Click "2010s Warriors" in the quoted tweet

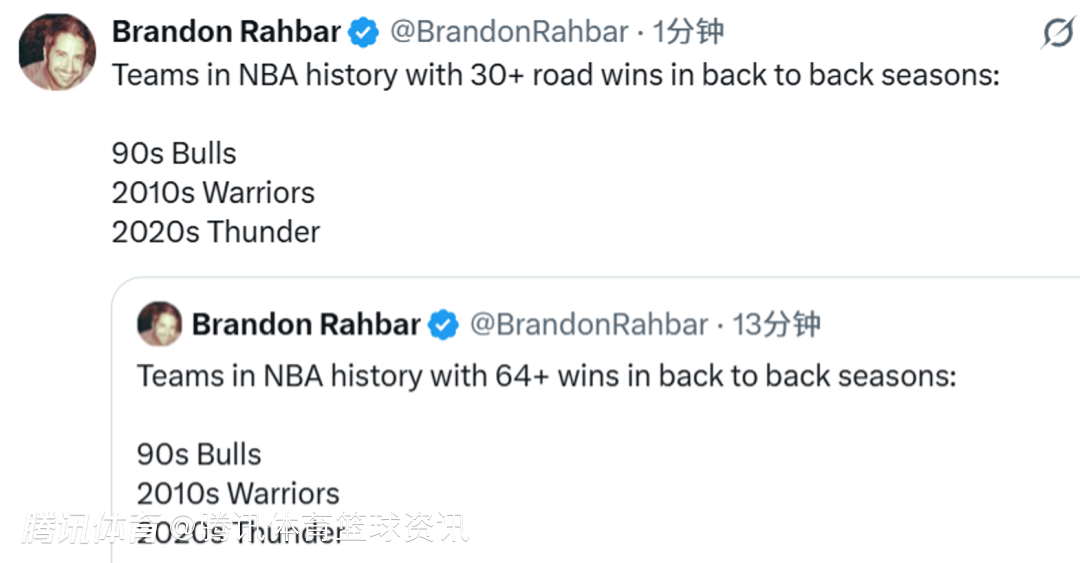238,494
